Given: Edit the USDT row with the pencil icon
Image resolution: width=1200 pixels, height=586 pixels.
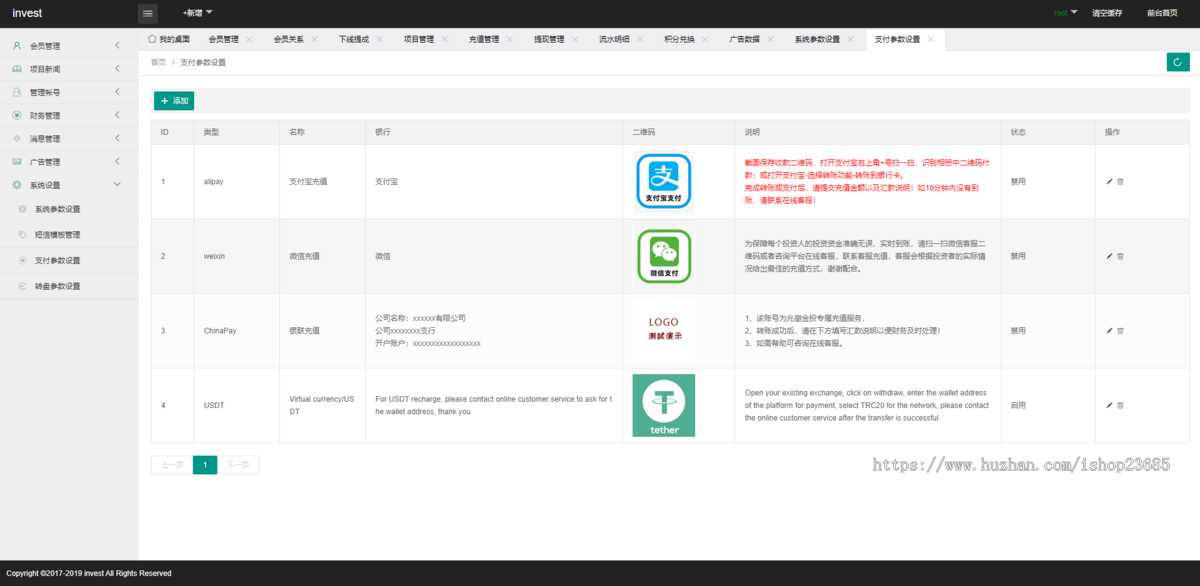Looking at the screenshot, I should coord(1109,405).
